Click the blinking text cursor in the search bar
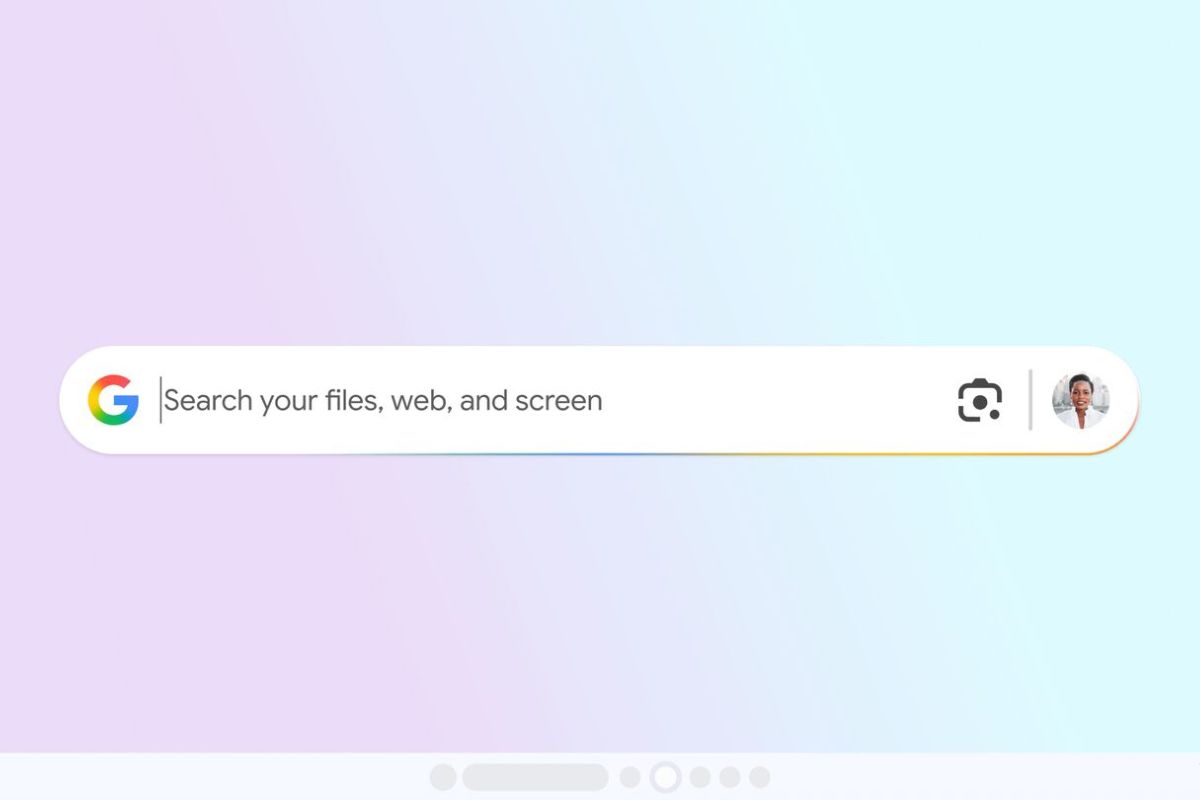The height and width of the screenshot is (800, 1200). [160, 400]
